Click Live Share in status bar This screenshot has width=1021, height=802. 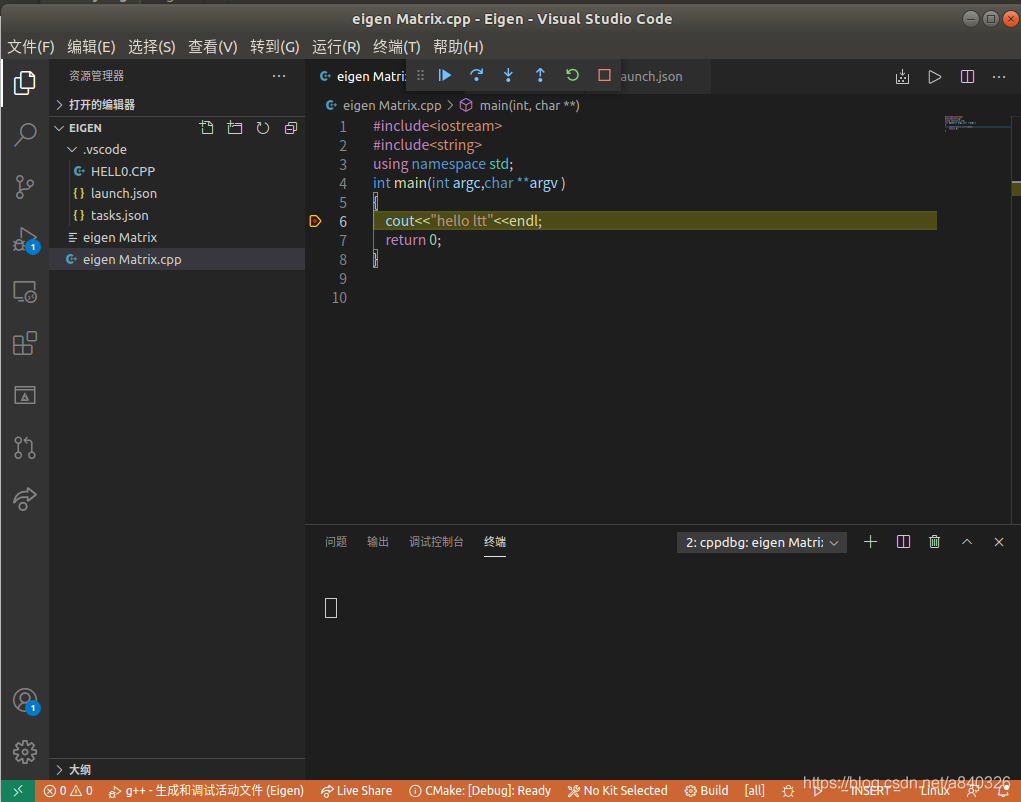pyautogui.click(x=356, y=791)
